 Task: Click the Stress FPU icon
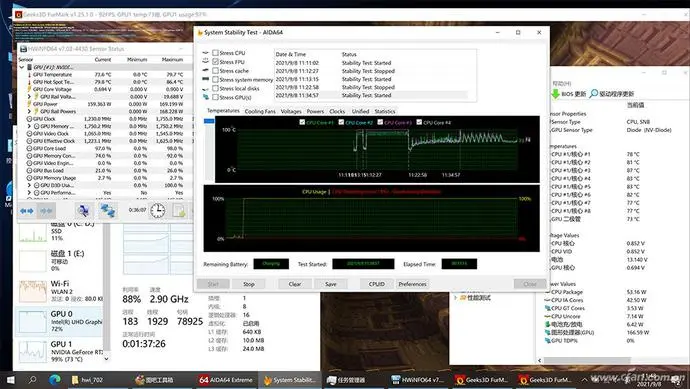coord(206,62)
